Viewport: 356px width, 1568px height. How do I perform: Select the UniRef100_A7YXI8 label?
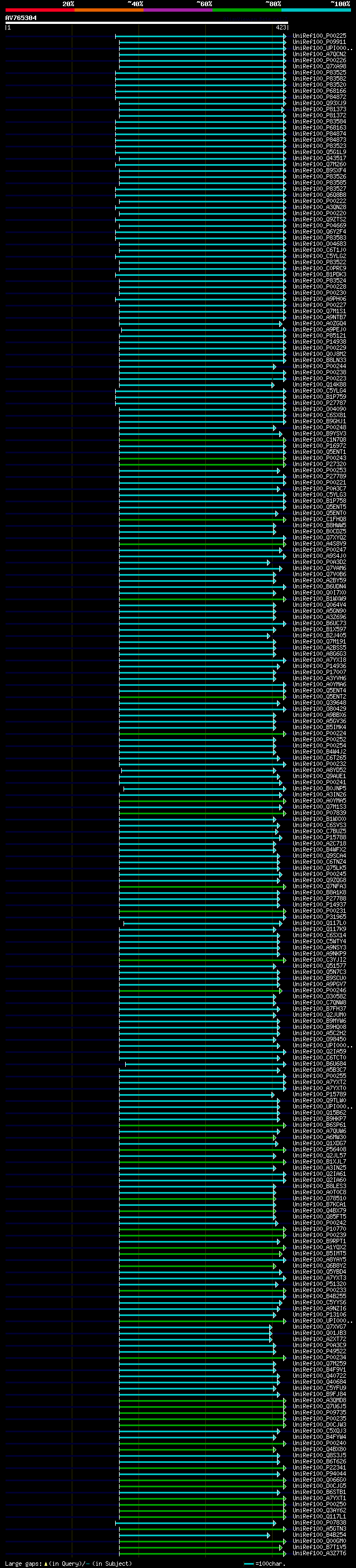(x=319, y=660)
